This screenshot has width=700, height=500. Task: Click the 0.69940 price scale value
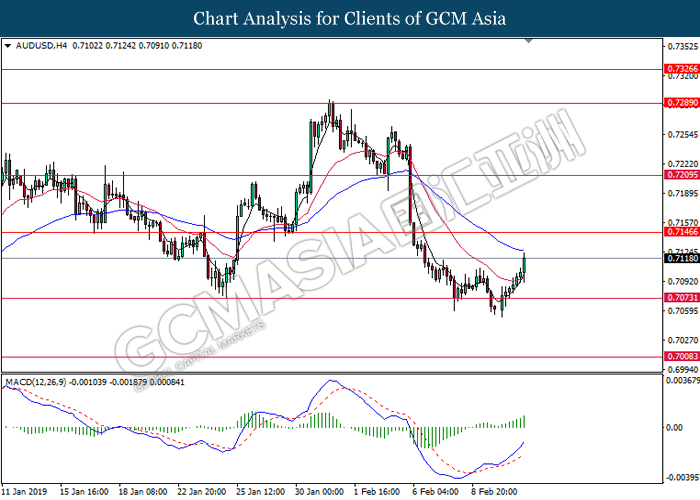(682, 370)
